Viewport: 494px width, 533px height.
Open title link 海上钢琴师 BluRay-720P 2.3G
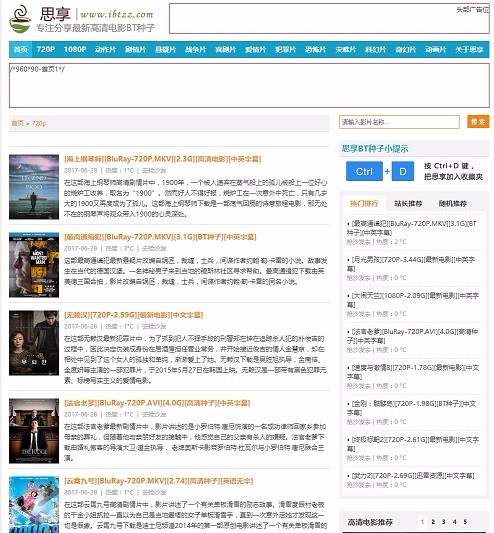(x=163, y=159)
